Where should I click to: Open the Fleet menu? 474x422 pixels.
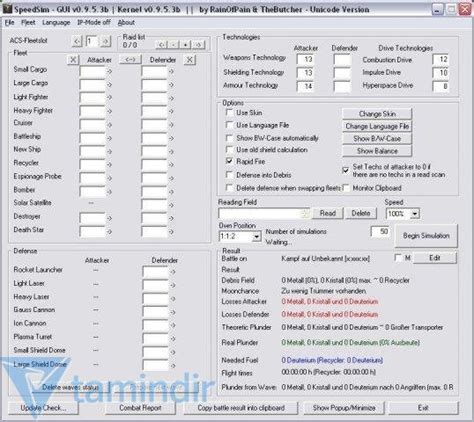28,23
